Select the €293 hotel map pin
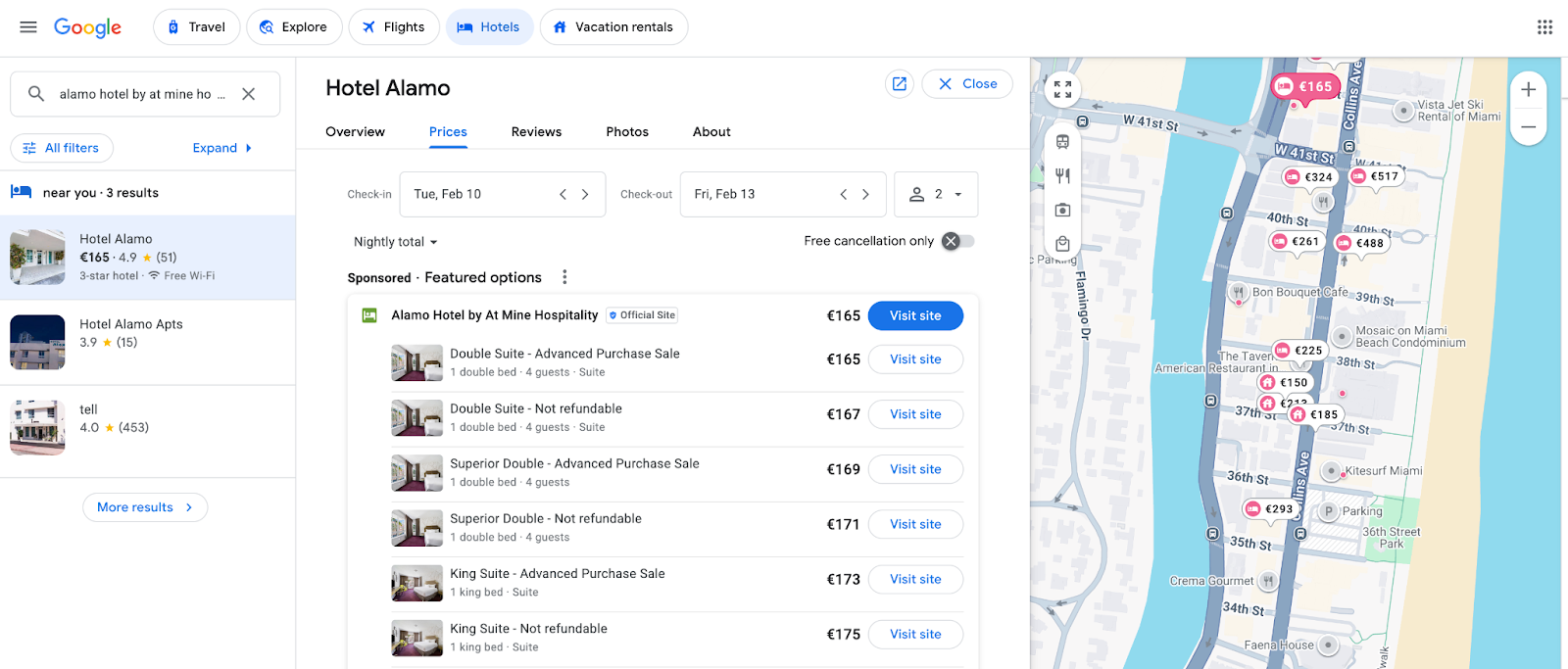 [1270, 509]
